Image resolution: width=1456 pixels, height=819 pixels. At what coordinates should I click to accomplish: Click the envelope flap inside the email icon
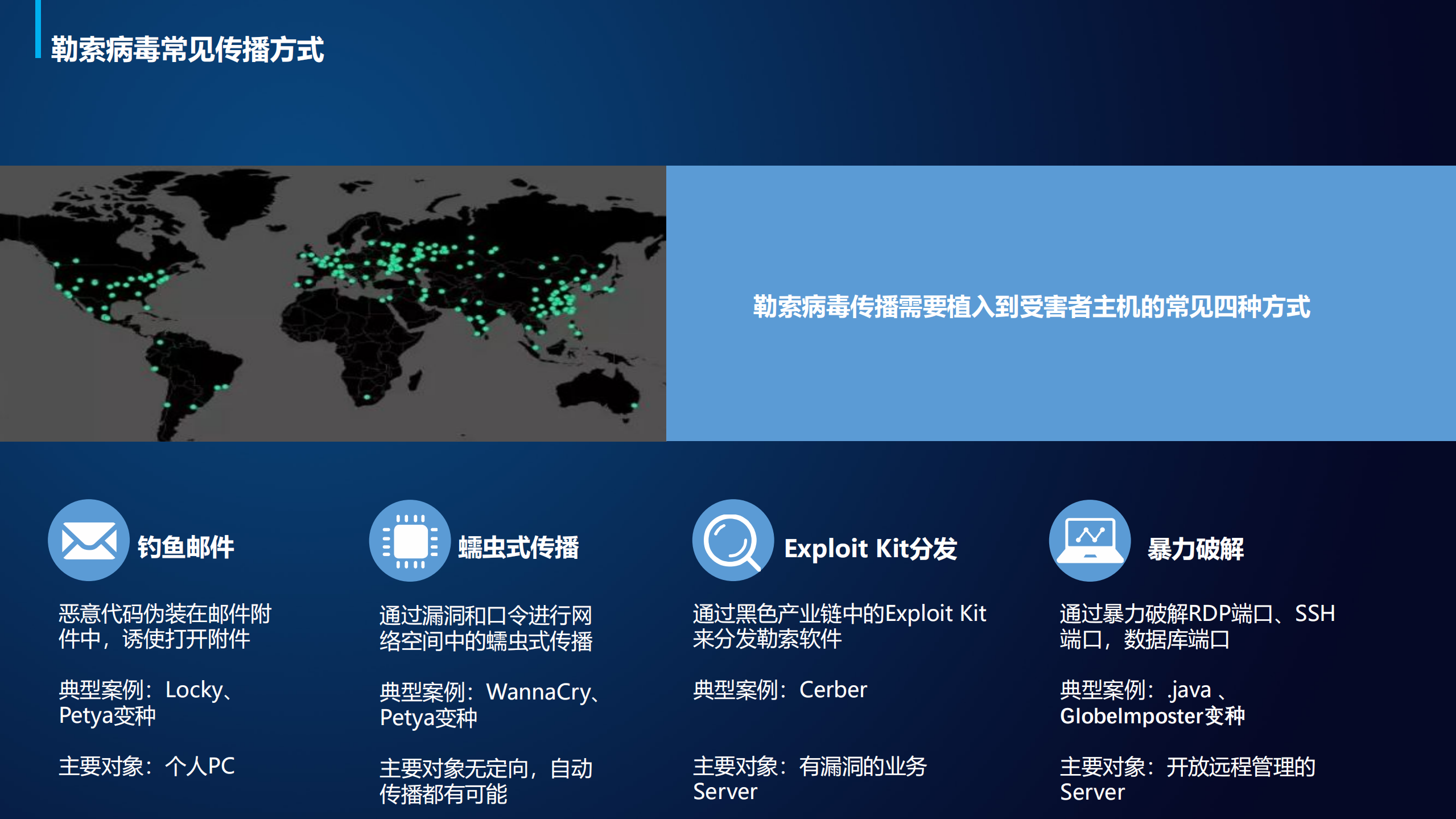[88, 534]
